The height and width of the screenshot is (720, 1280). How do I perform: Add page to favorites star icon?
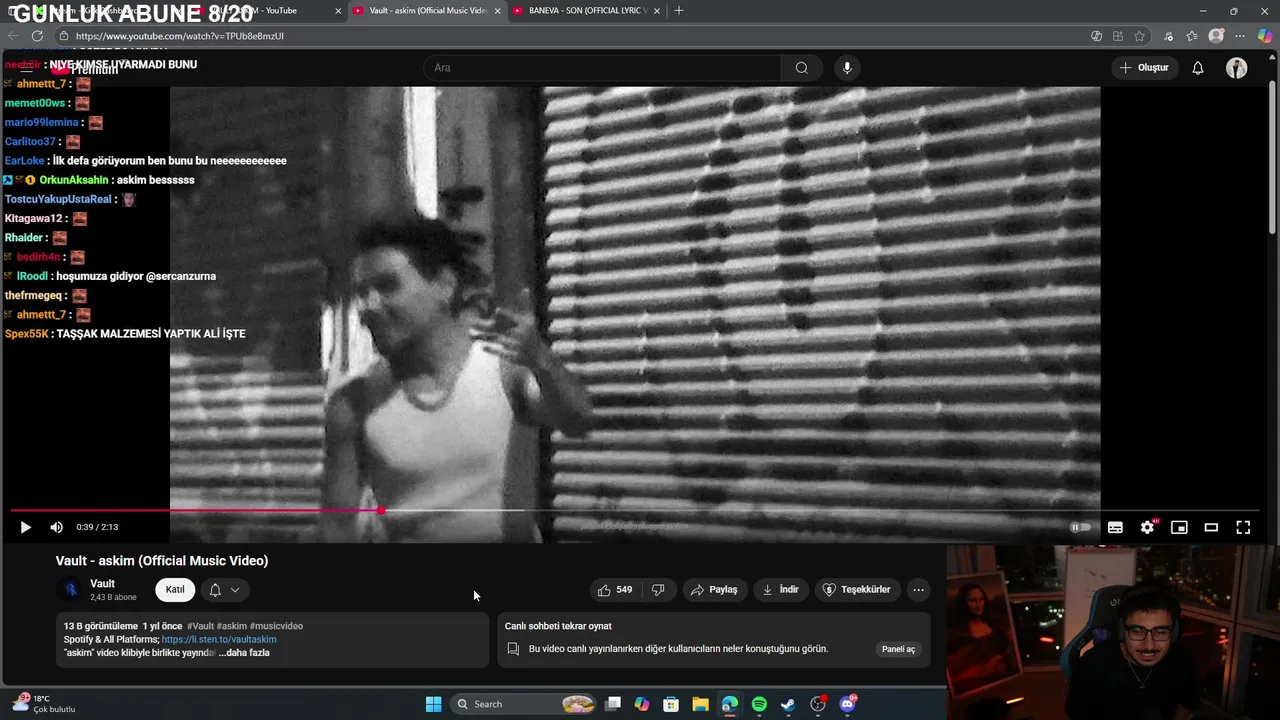tap(1140, 36)
